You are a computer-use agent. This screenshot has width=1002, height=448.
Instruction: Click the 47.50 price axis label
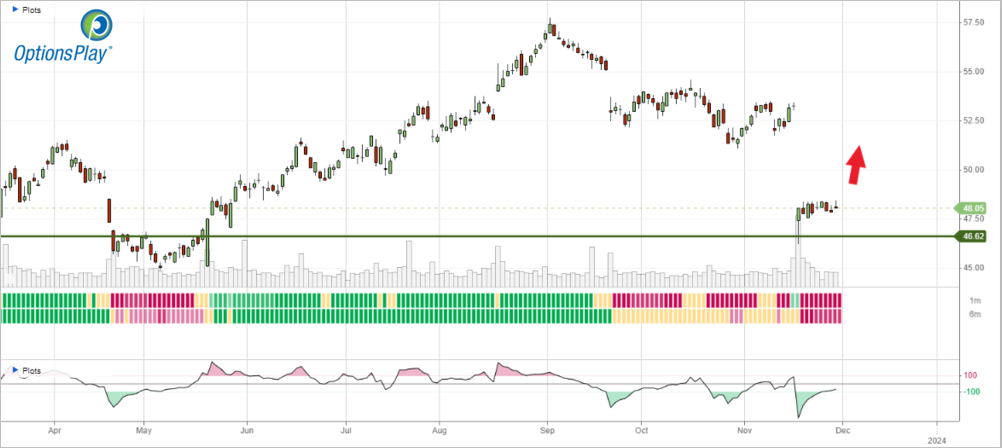(x=973, y=219)
